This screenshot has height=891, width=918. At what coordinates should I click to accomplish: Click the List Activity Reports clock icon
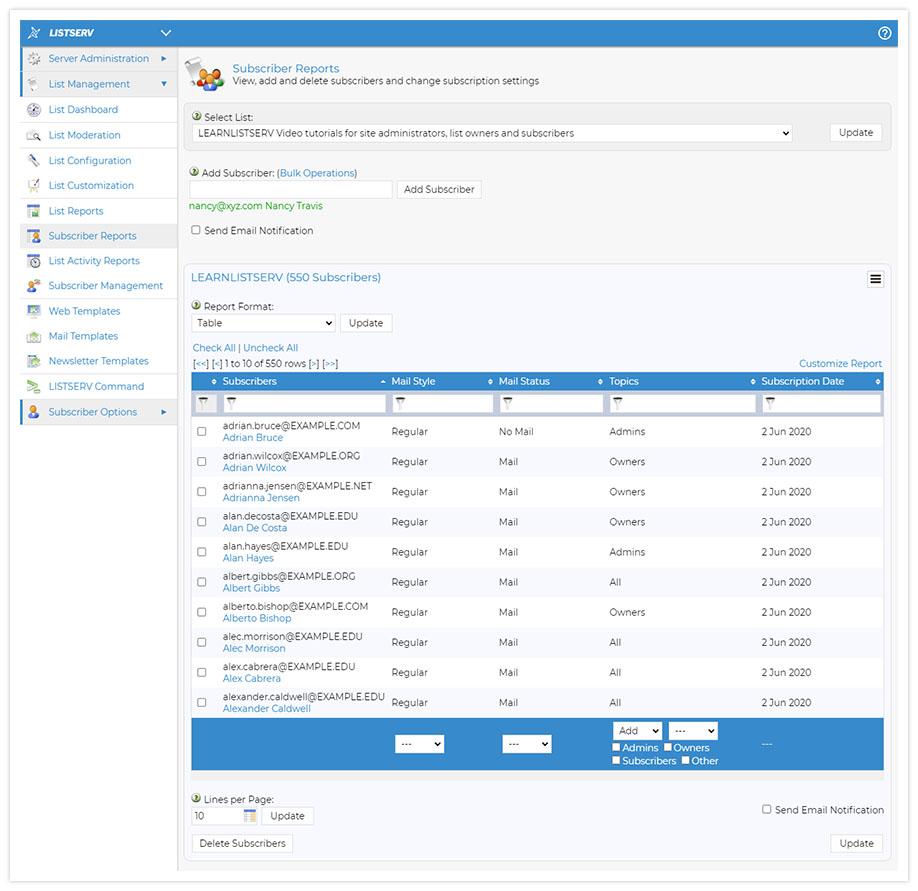(x=34, y=261)
